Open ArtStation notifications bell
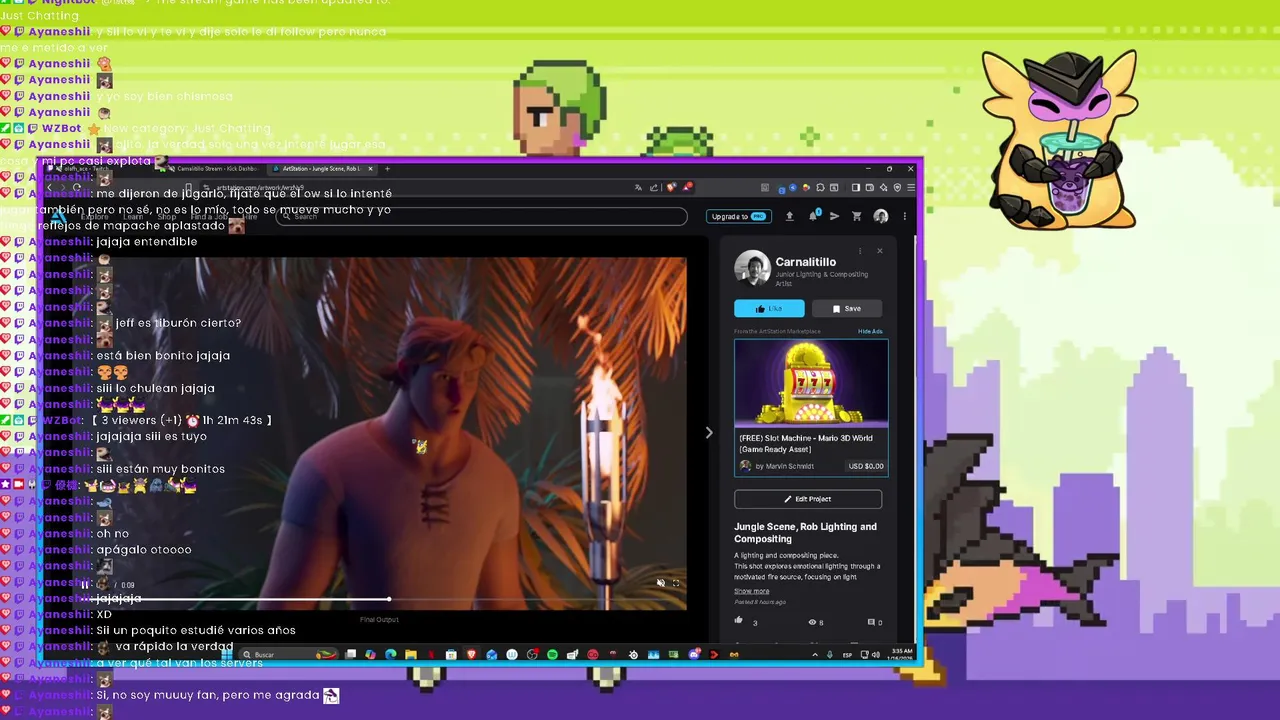 click(x=813, y=216)
